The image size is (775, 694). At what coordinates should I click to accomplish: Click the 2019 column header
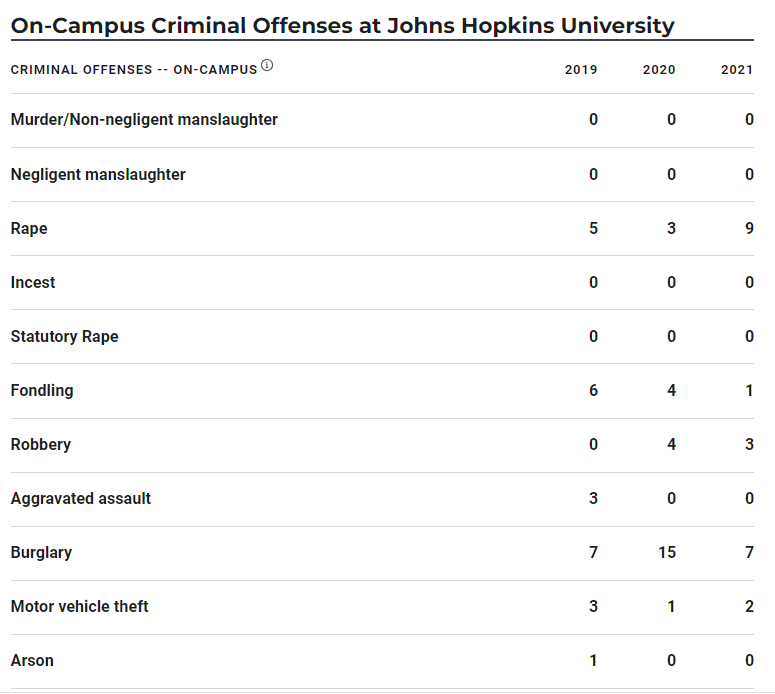point(581,70)
